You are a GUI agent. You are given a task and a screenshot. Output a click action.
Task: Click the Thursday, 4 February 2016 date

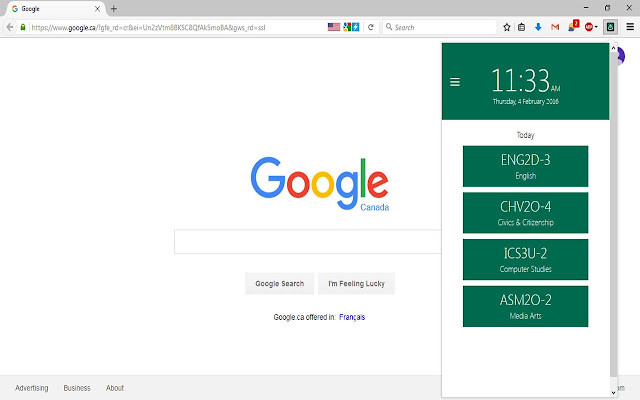point(525,102)
